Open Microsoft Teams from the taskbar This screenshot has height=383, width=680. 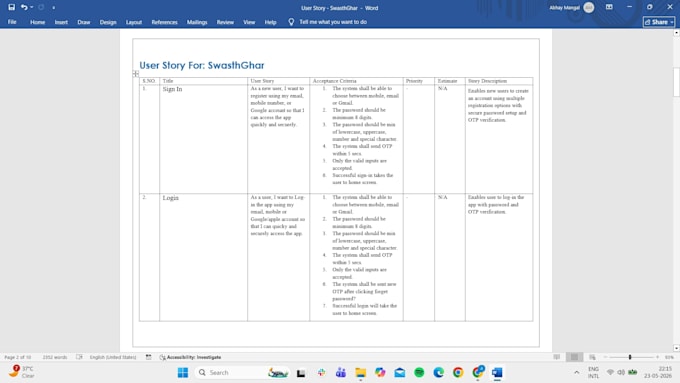[x=340, y=373]
